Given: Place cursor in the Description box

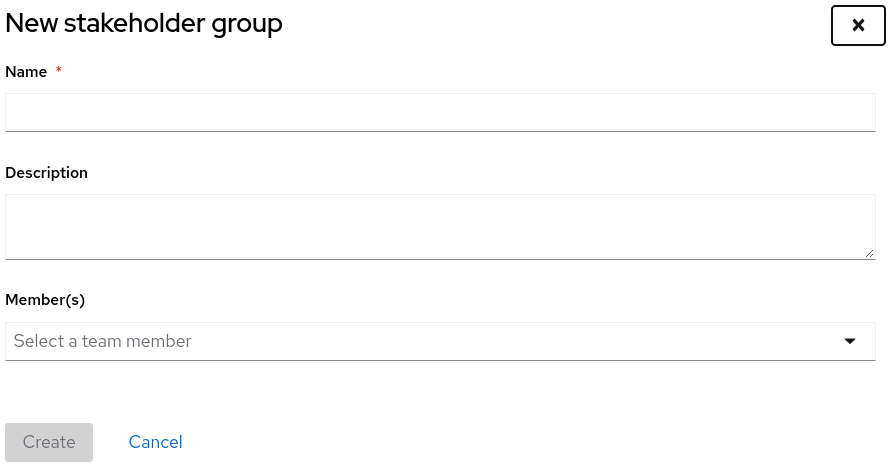Looking at the screenshot, I should [440, 227].
